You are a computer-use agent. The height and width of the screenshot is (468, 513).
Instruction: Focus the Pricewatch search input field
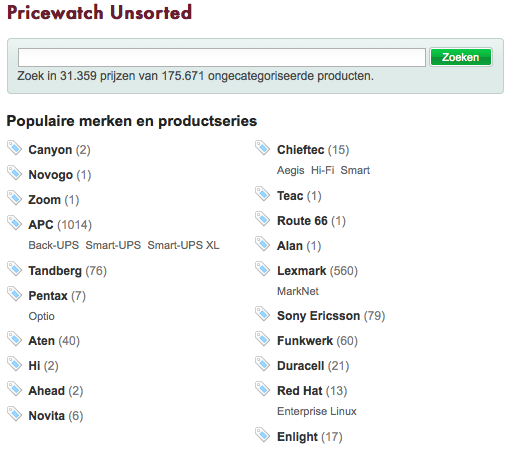[222, 57]
